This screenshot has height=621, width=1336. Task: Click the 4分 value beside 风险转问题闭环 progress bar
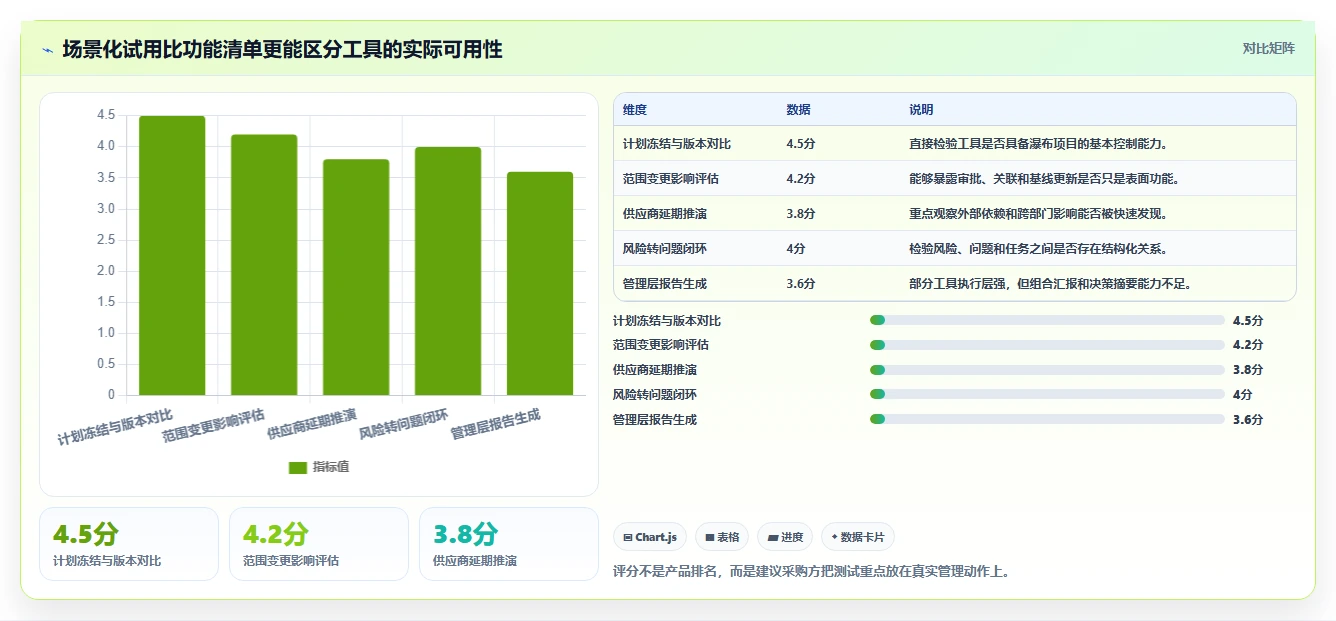click(x=1242, y=395)
